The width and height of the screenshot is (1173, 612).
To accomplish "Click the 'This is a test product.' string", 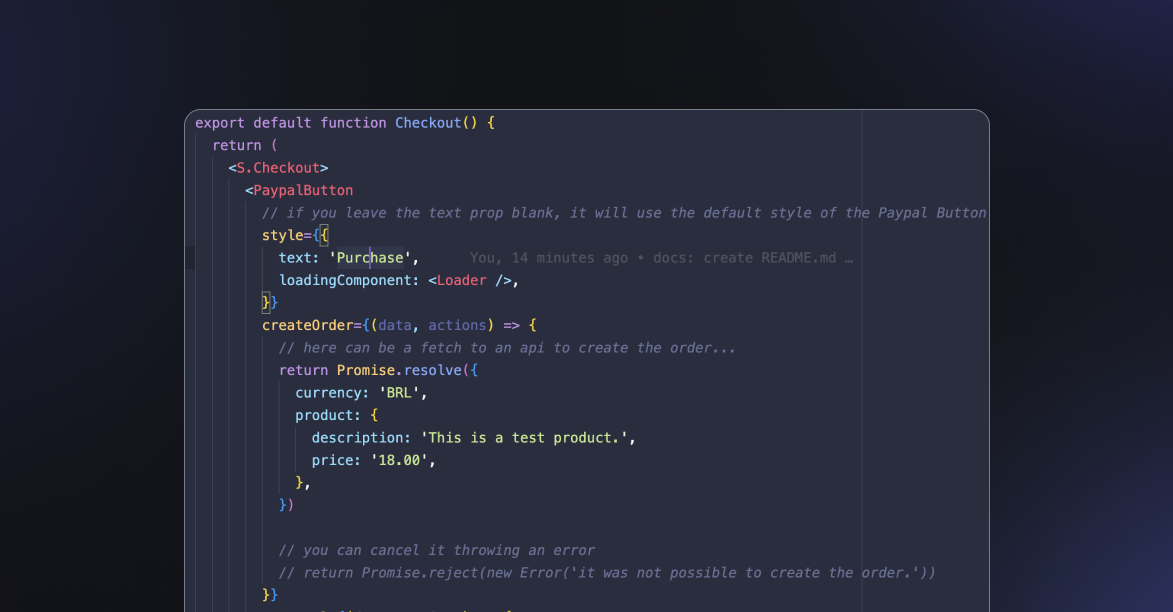I will coord(528,438).
